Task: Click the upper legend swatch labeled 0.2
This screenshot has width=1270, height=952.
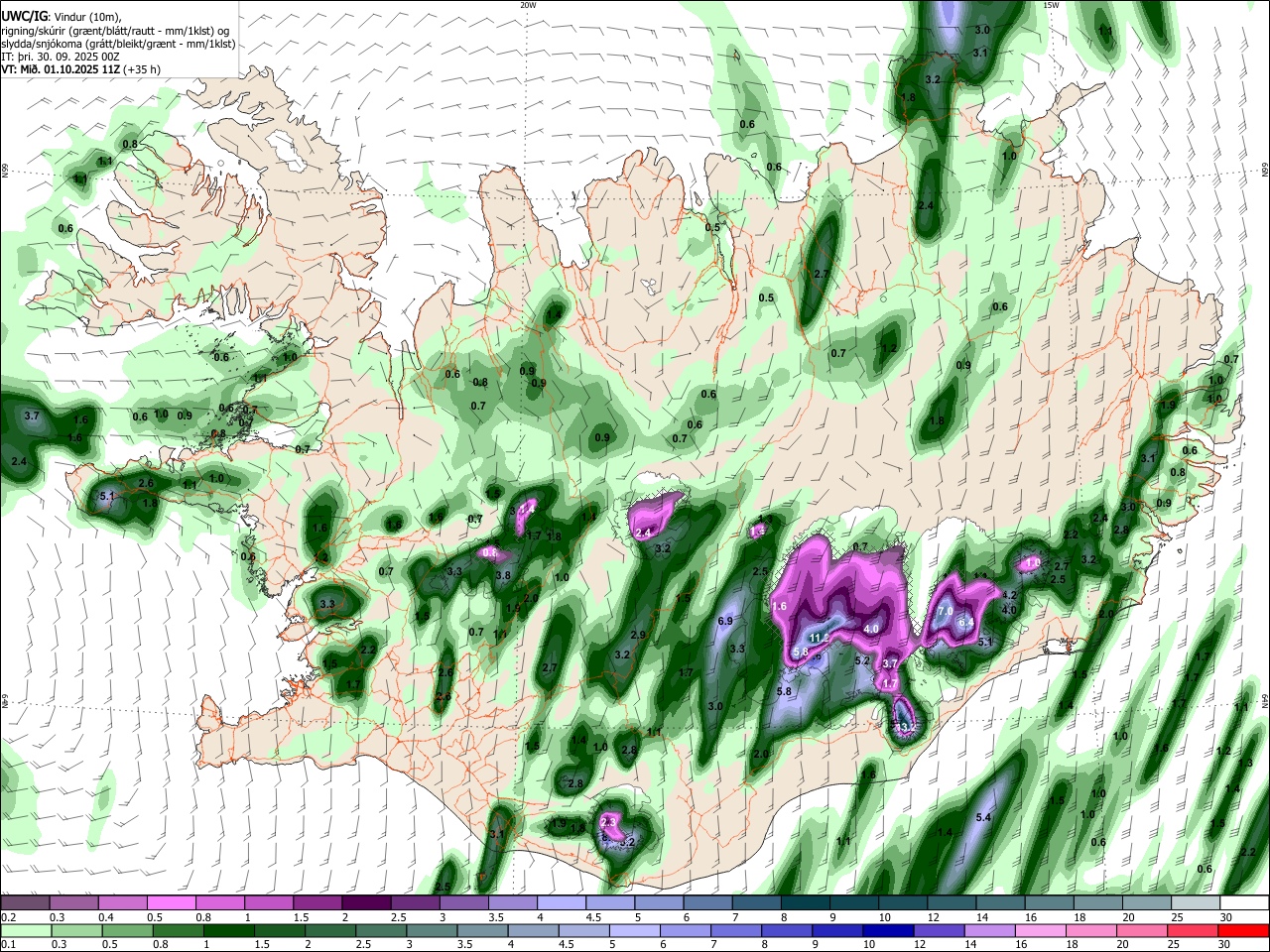Action: (x=25, y=903)
